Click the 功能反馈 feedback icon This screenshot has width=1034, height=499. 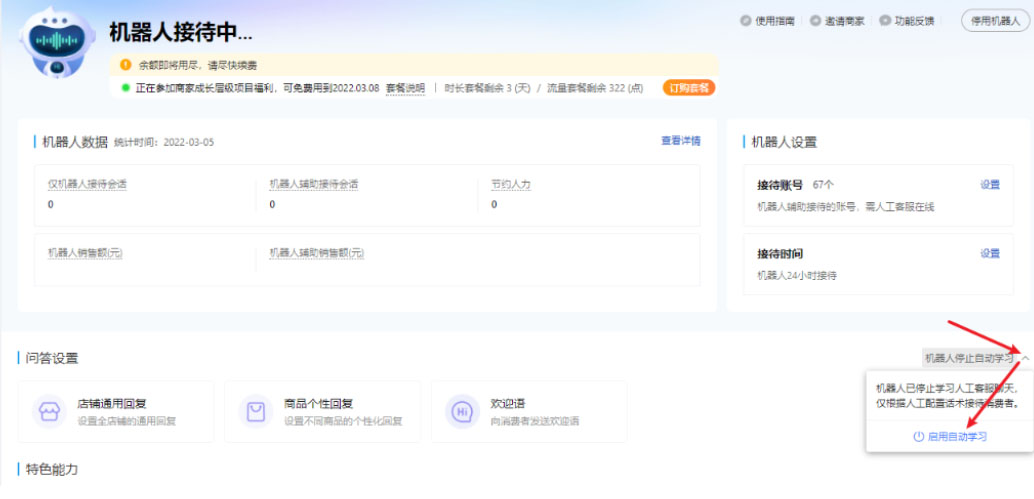884,20
